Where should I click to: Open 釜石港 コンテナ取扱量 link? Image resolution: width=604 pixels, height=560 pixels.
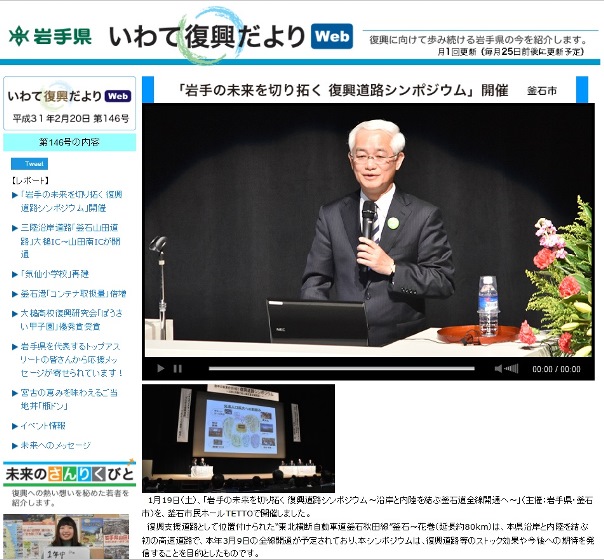point(73,293)
